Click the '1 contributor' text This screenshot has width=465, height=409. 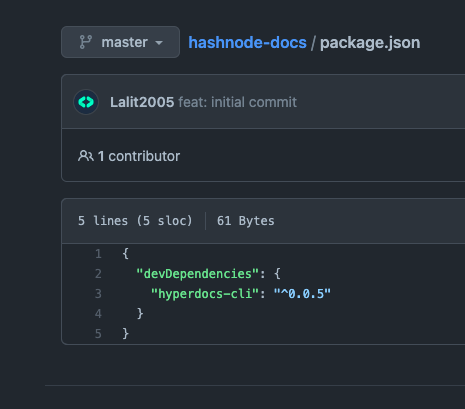(x=139, y=156)
